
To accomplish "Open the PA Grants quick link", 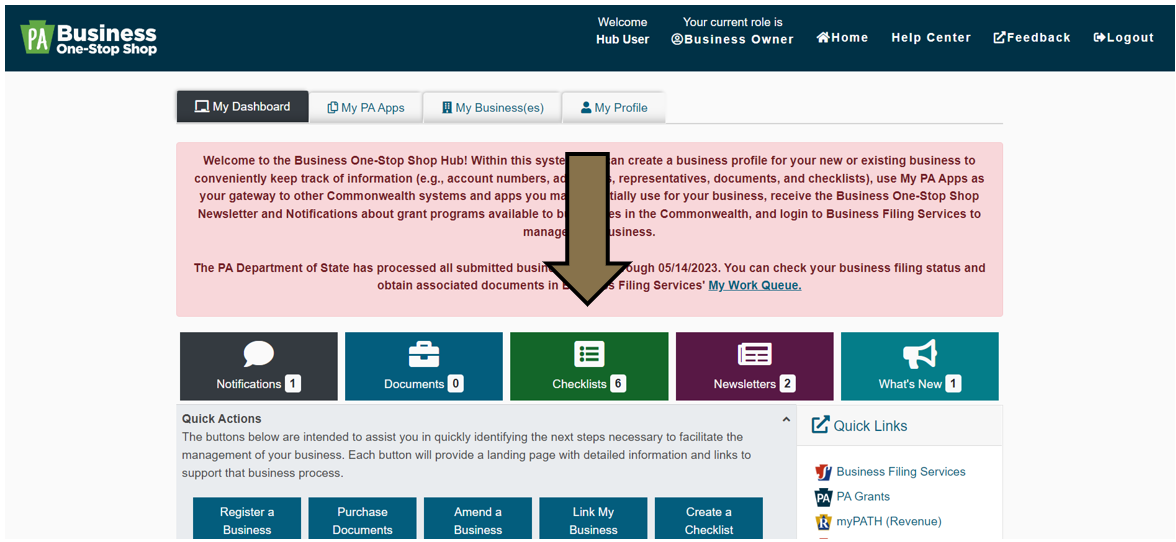I will (x=862, y=496).
